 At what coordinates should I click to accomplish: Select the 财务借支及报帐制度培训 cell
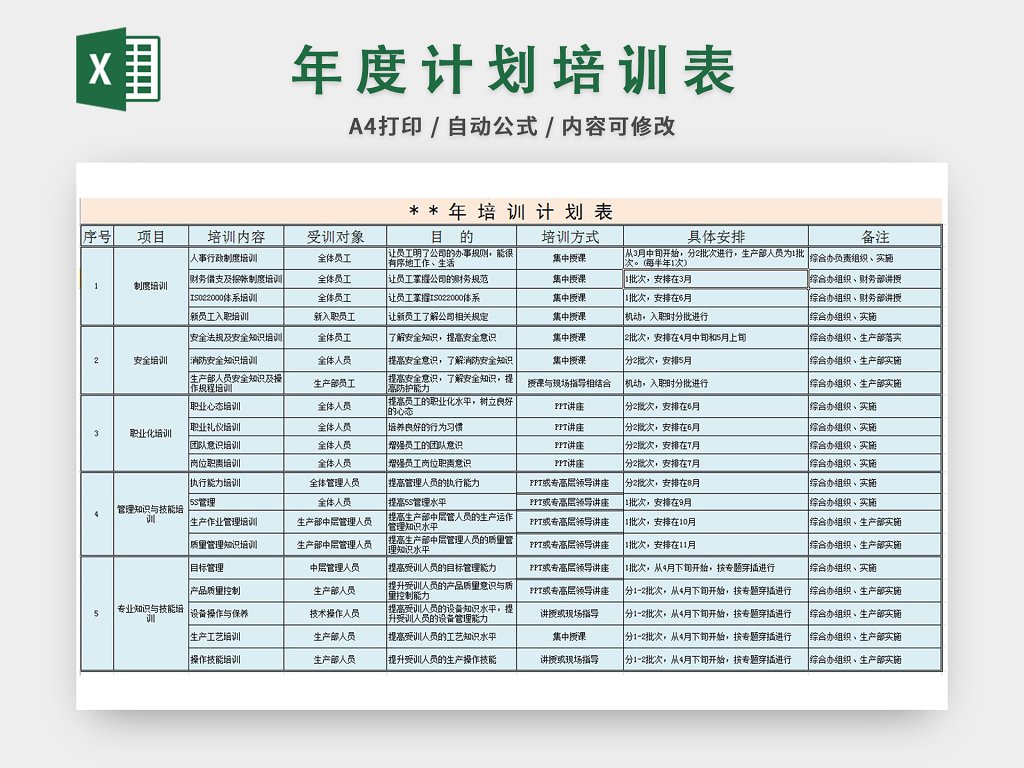tap(236, 279)
